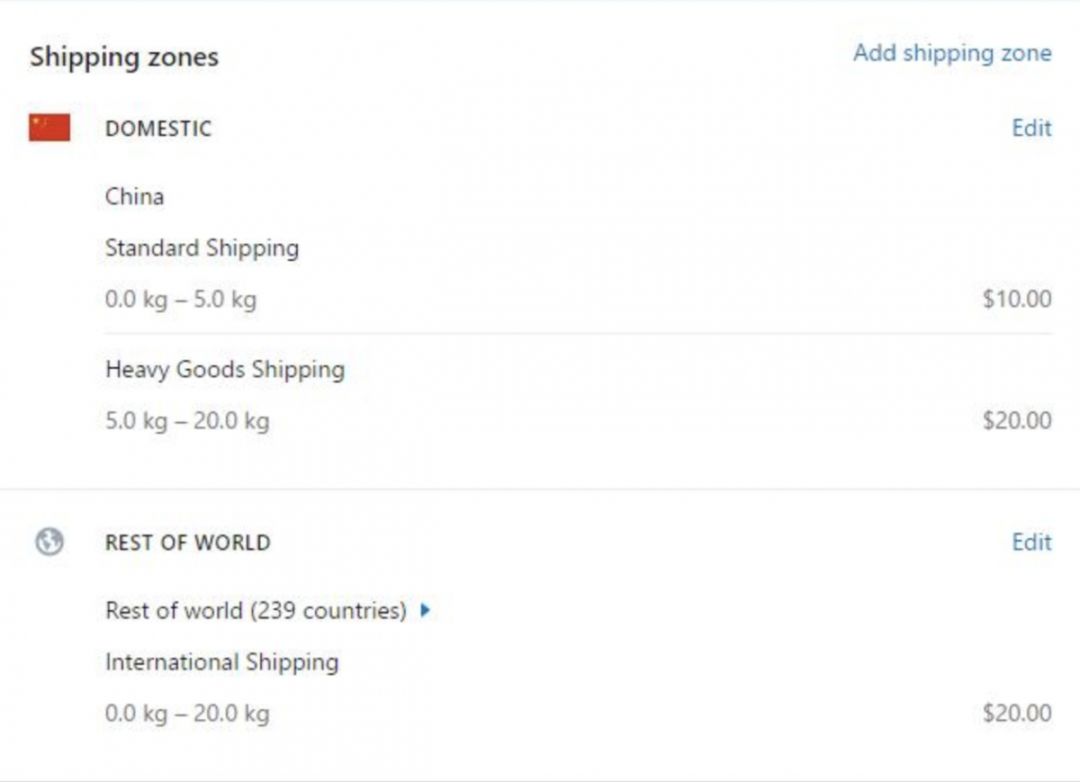Select the DOMESTIC zone title
This screenshot has height=782, width=1080.
[158, 129]
